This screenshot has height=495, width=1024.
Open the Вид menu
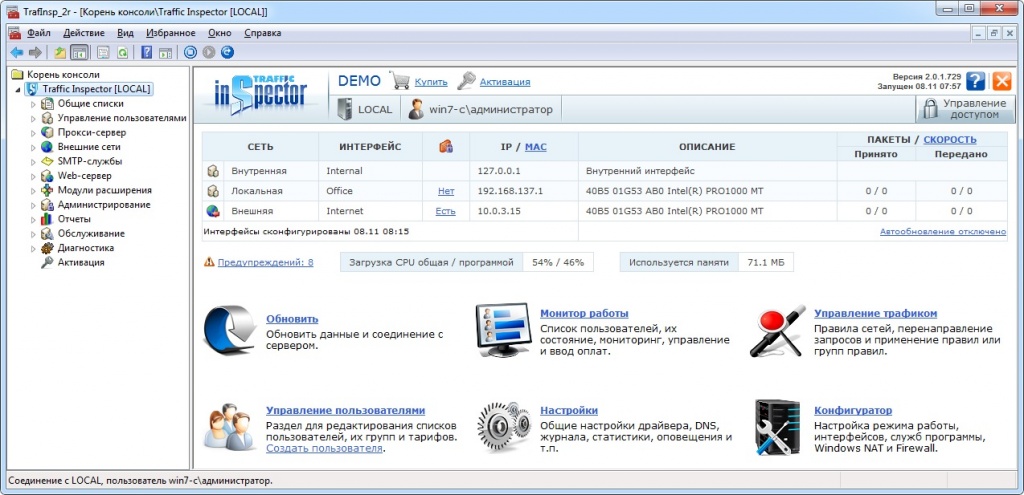(x=125, y=33)
